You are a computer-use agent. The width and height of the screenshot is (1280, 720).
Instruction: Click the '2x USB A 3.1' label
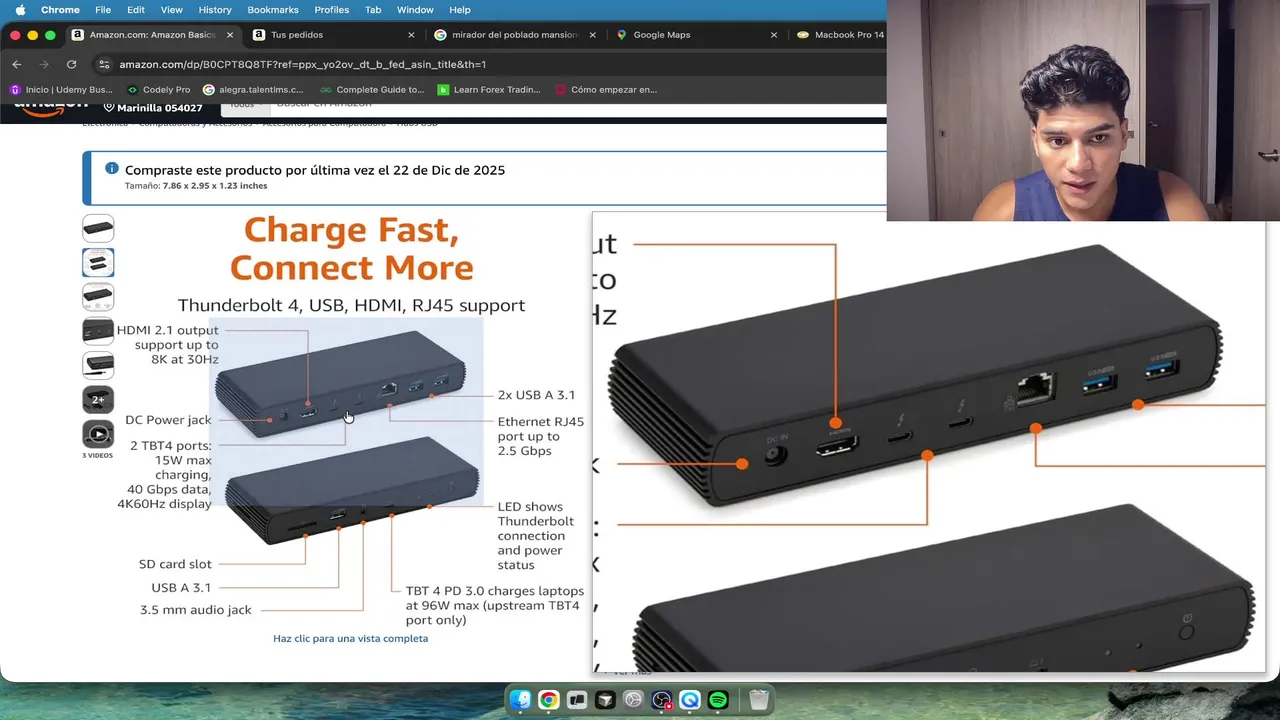click(x=536, y=395)
